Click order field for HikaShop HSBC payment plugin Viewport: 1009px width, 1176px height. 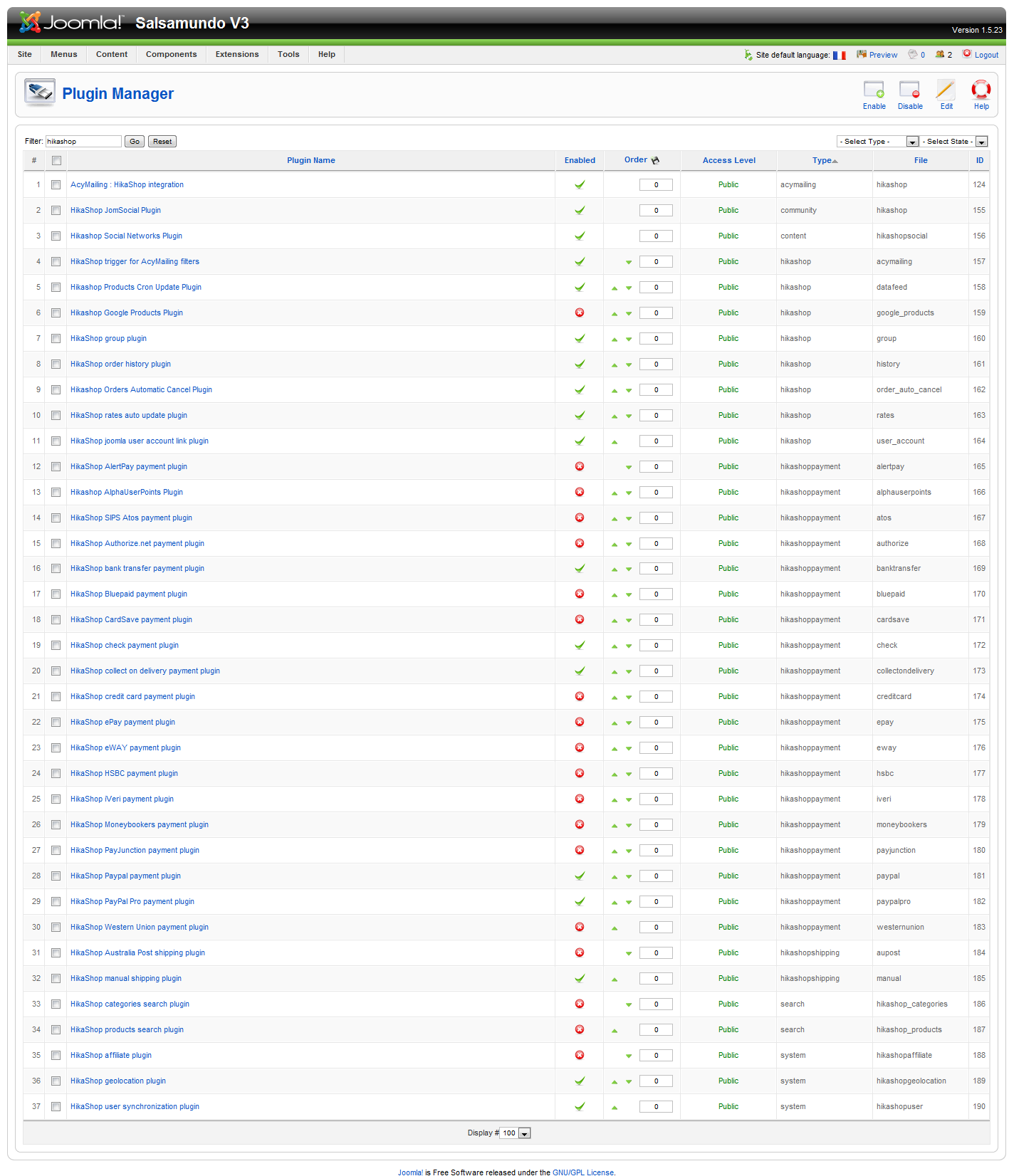656,773
